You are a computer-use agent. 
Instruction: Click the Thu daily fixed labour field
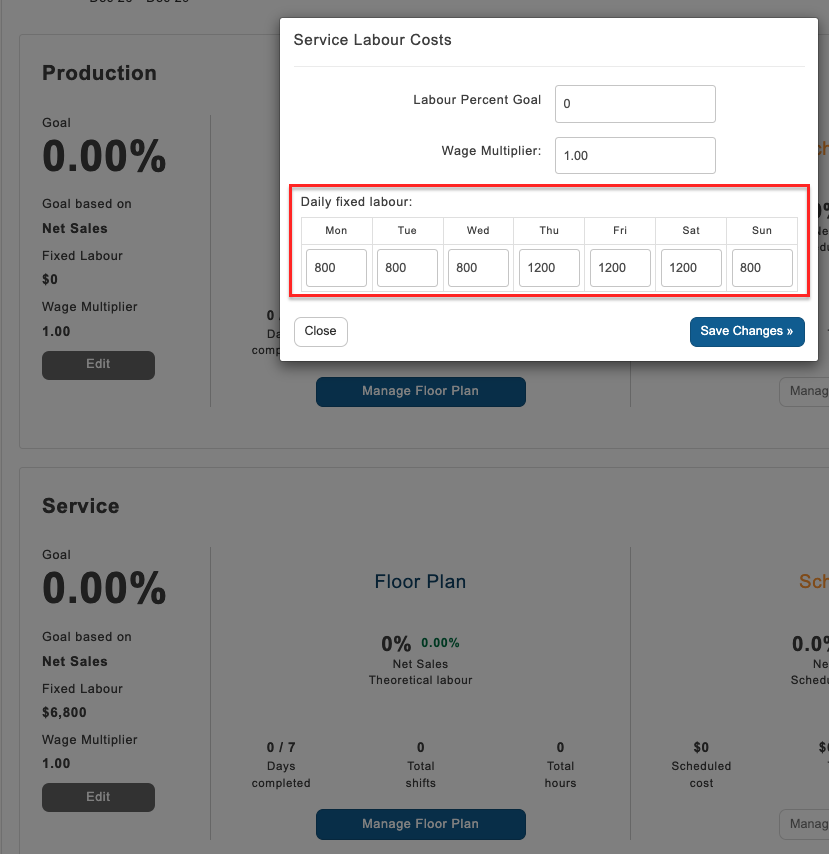point(549,268)
